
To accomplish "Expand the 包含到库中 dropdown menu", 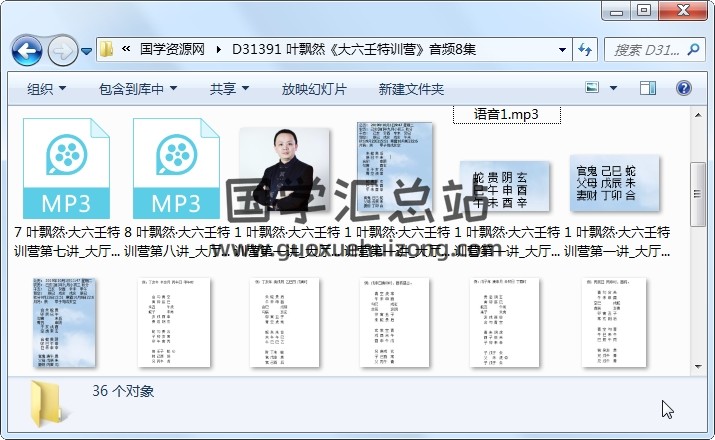I will [x=138, y=89].
